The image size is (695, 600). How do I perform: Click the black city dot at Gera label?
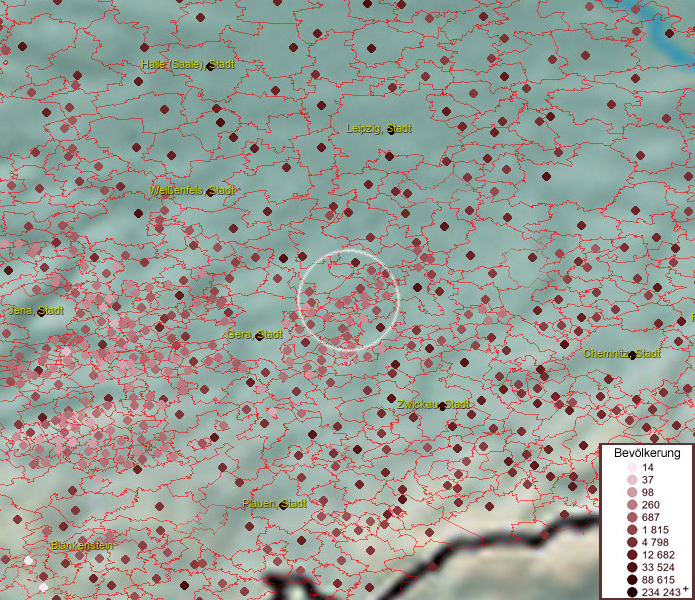tap(260, 336)
